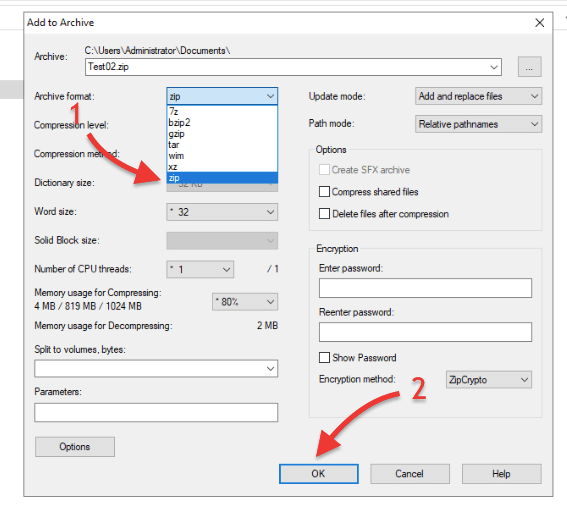Expand the Word size dropdown
Screen dimensions: 567x514
coord(222,212)
